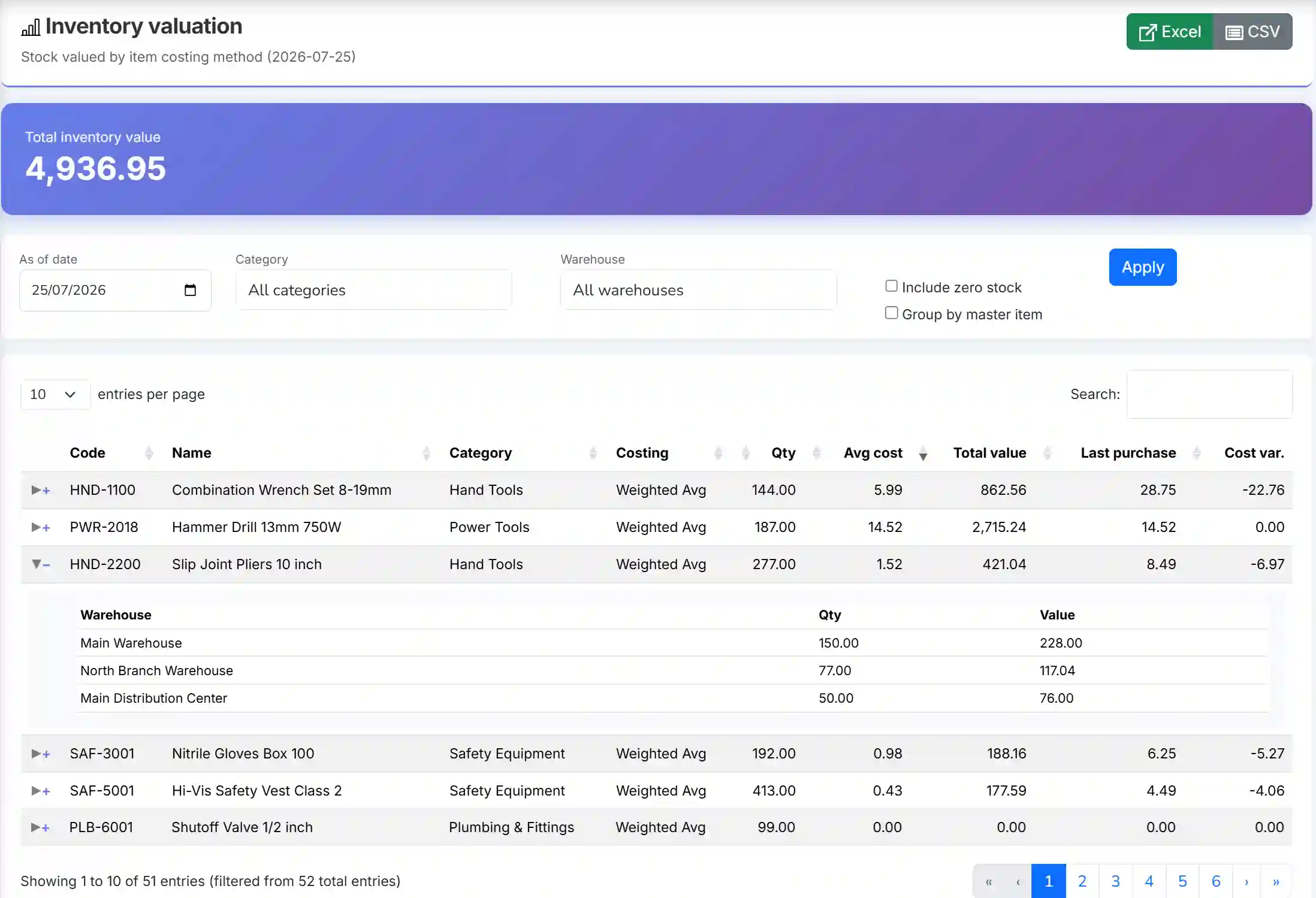Click the current page 1 button
This screenshot has width=1316, height=898.
(1049, 881)
